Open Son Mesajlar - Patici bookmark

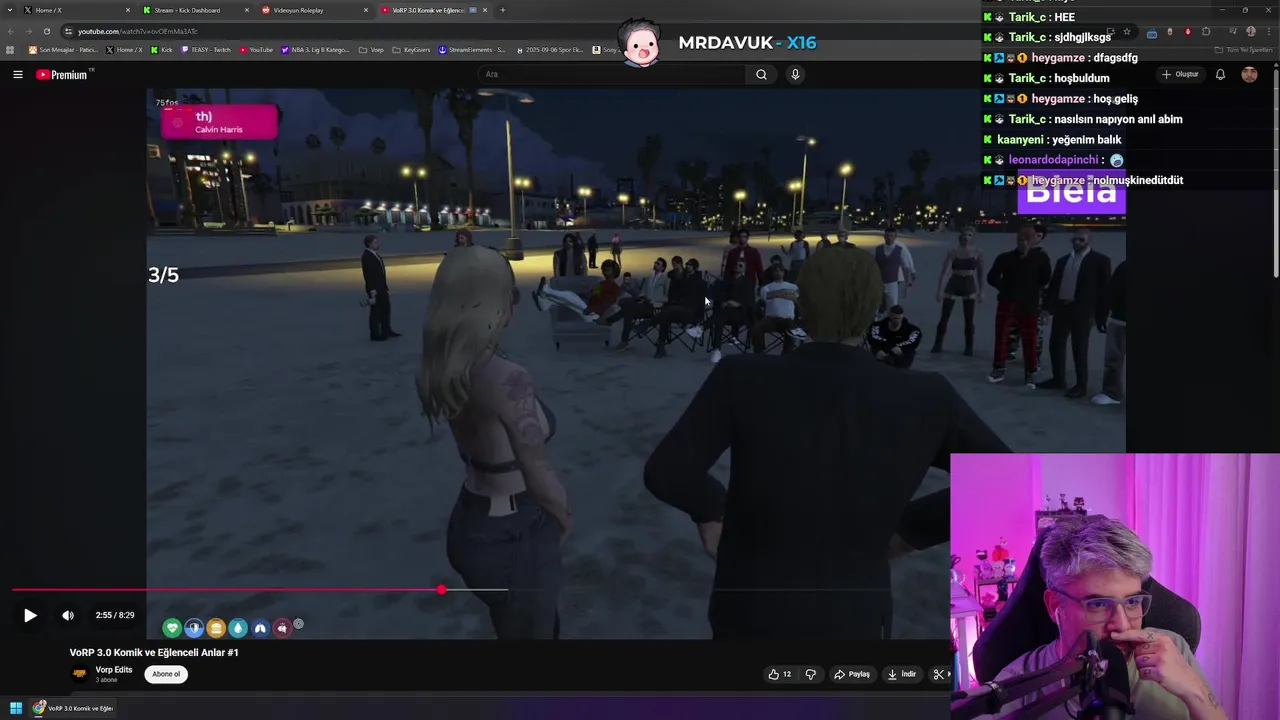(x=63, y=49)
